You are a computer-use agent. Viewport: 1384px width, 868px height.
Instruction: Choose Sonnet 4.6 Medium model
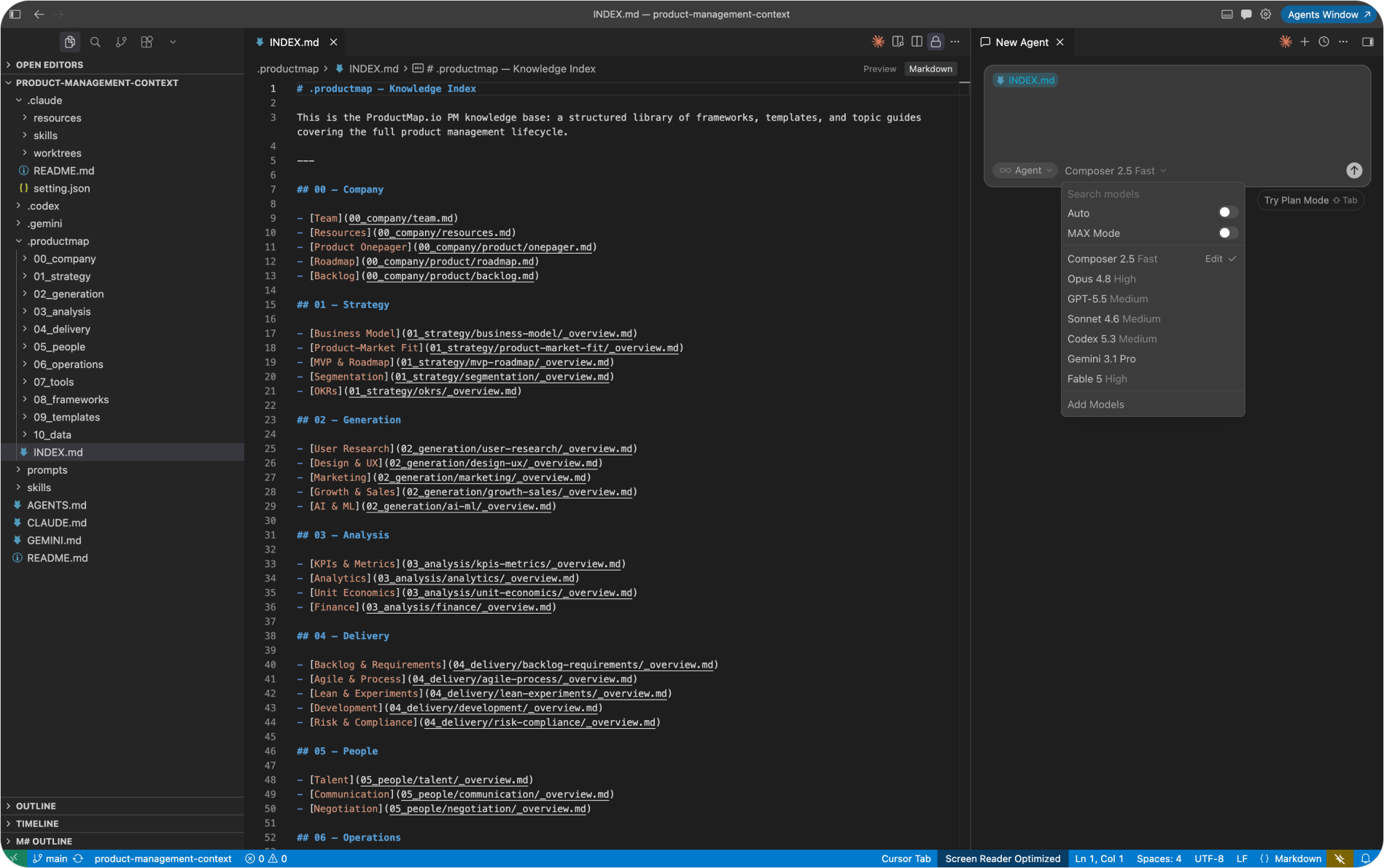(x=1152, y=318)
